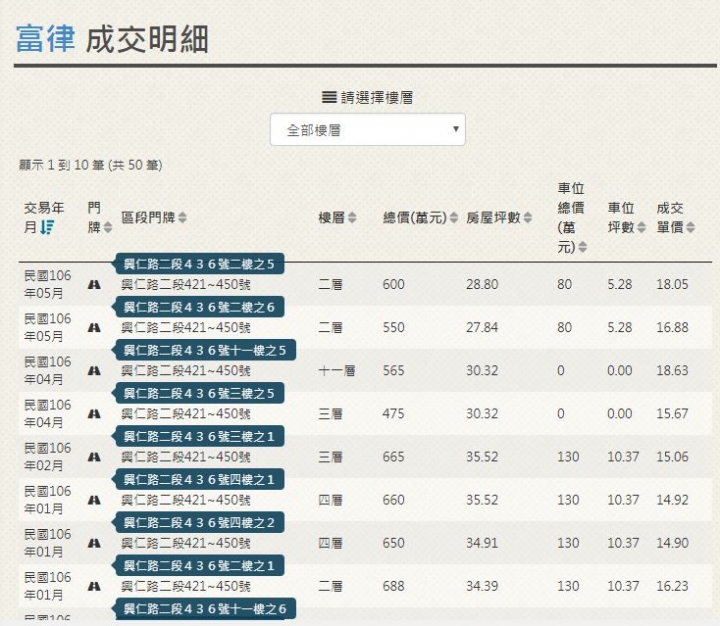The width and height of the screenshot is (720, 626).
Task: Click road icon in row priced 550
Action: pos(94,328)
